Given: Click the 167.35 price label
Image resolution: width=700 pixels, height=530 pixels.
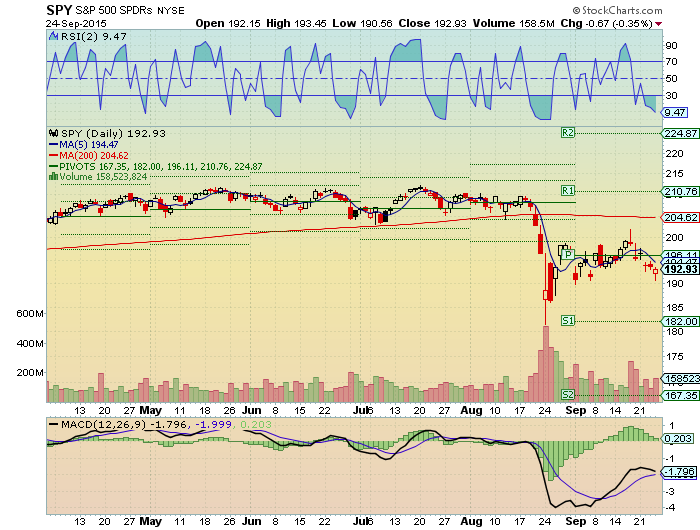Looking at the screenshot, I should pyautogui.click(x=681, y=395).
